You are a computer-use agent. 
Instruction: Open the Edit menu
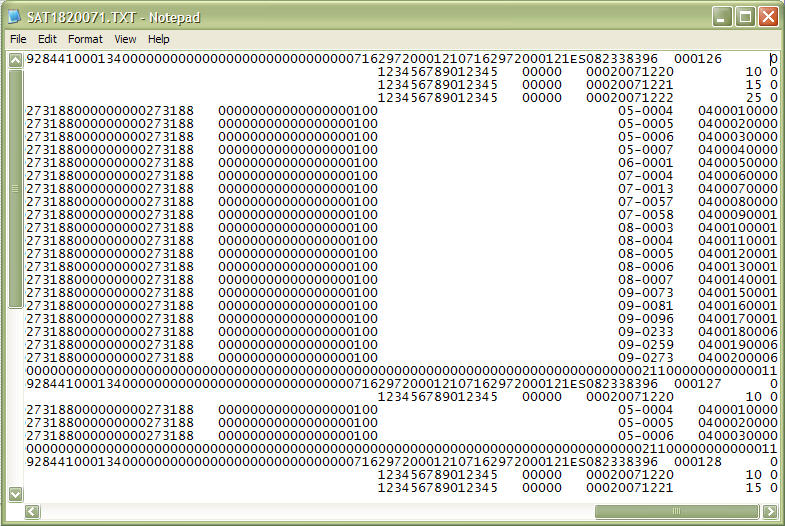click(x=47, y=39)
